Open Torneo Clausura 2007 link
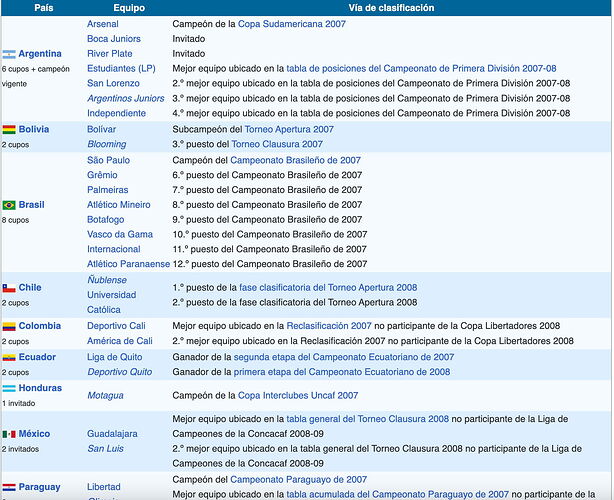The width and height of the screenshot is (614, 500). (x=277, y=144)
